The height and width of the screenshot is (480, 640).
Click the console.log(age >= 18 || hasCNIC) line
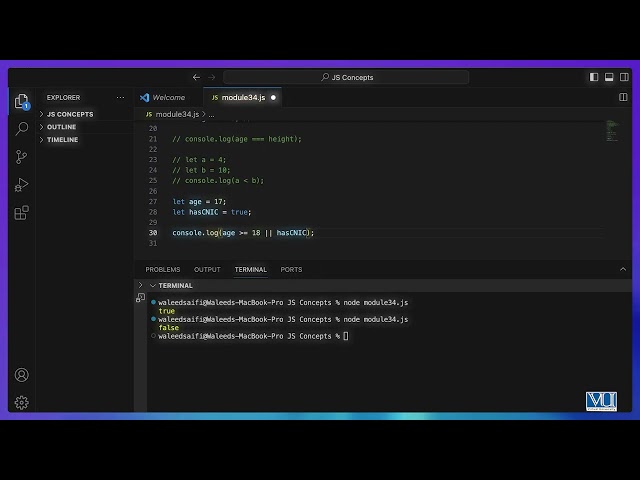(x=243, y=233)
